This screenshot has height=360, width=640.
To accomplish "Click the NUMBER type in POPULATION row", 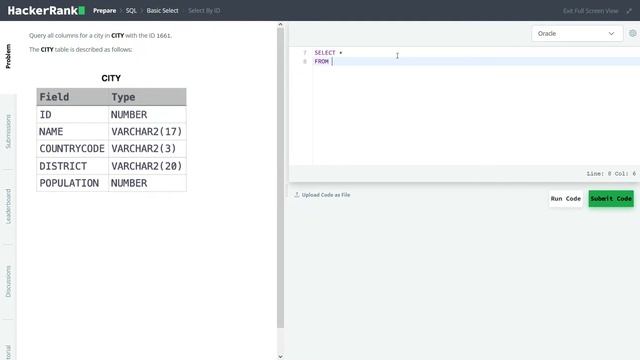I will tap(148, 183).
